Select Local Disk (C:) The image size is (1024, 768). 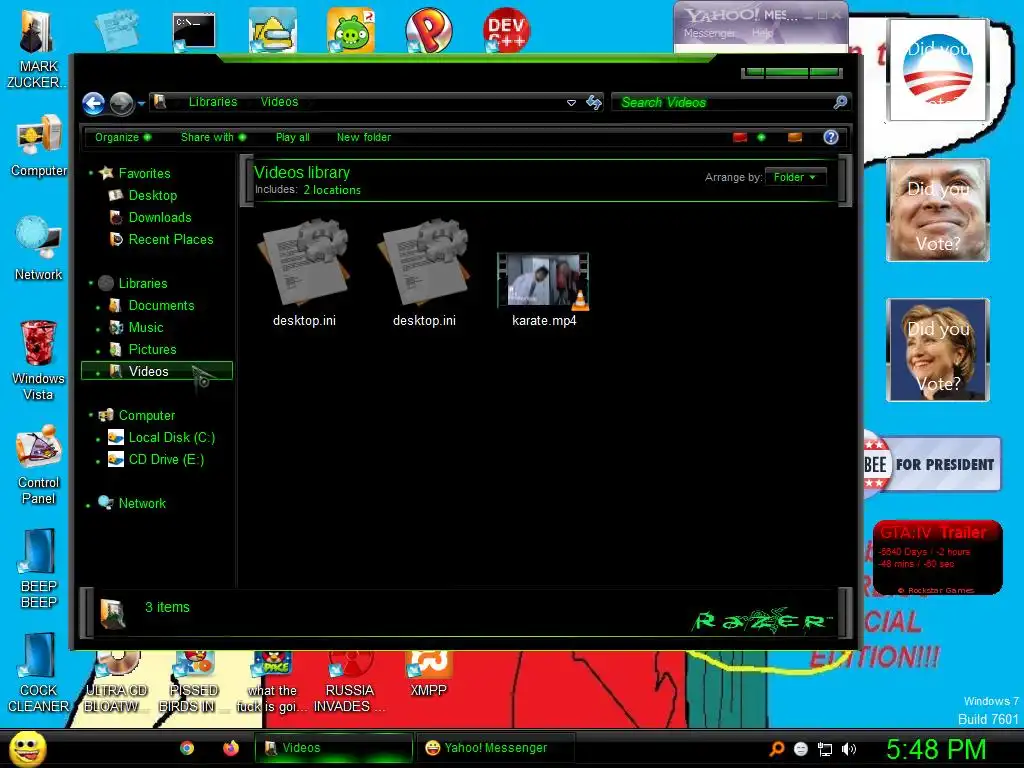pos(172,438)
